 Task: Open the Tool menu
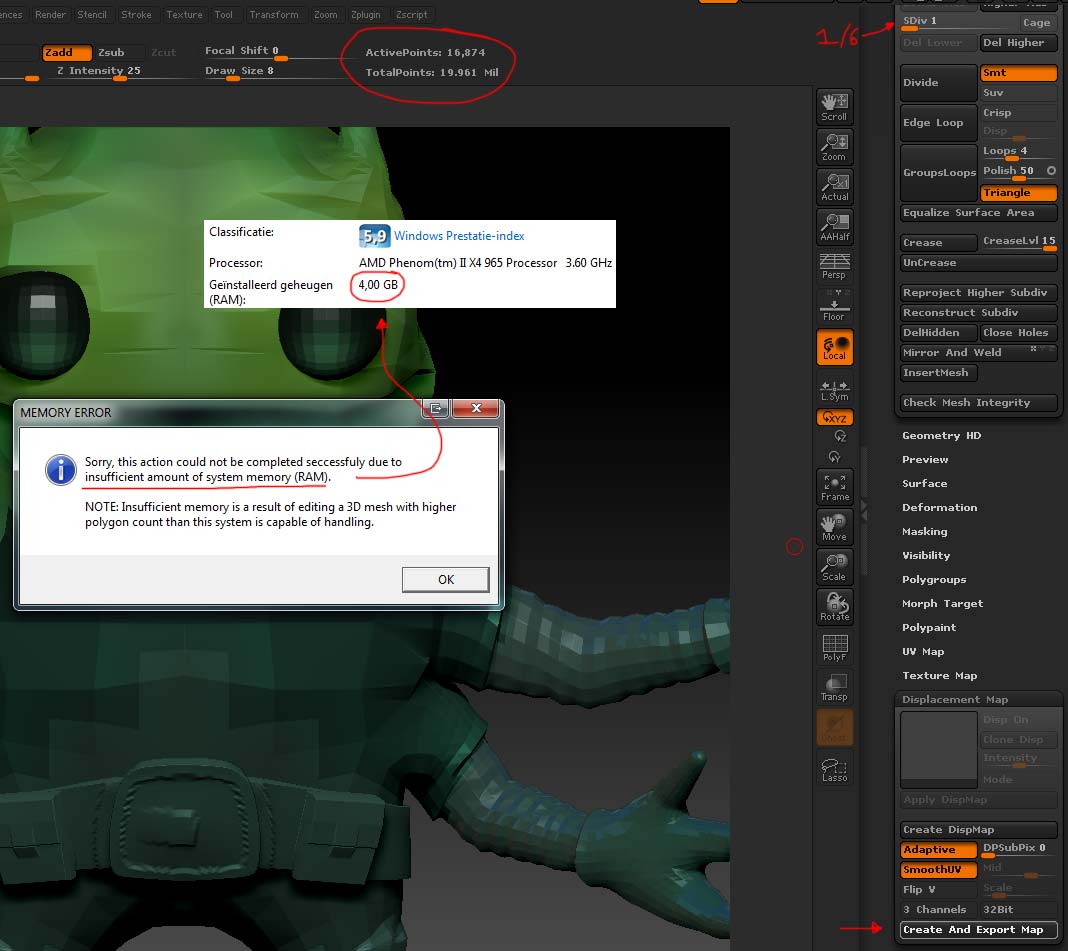click(224, 14)
